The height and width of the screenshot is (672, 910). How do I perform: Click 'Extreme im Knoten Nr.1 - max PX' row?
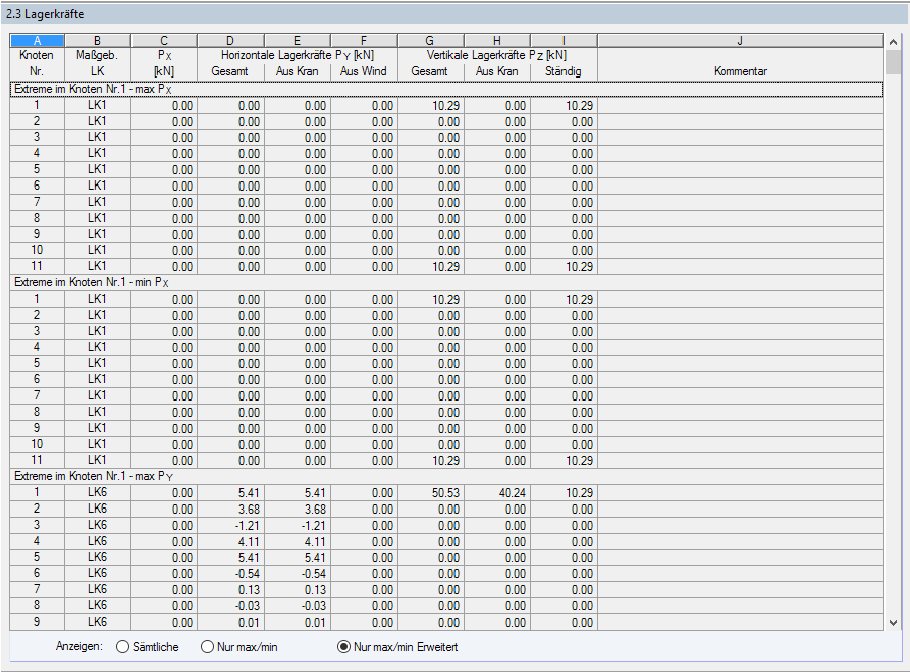coord(446,89)
